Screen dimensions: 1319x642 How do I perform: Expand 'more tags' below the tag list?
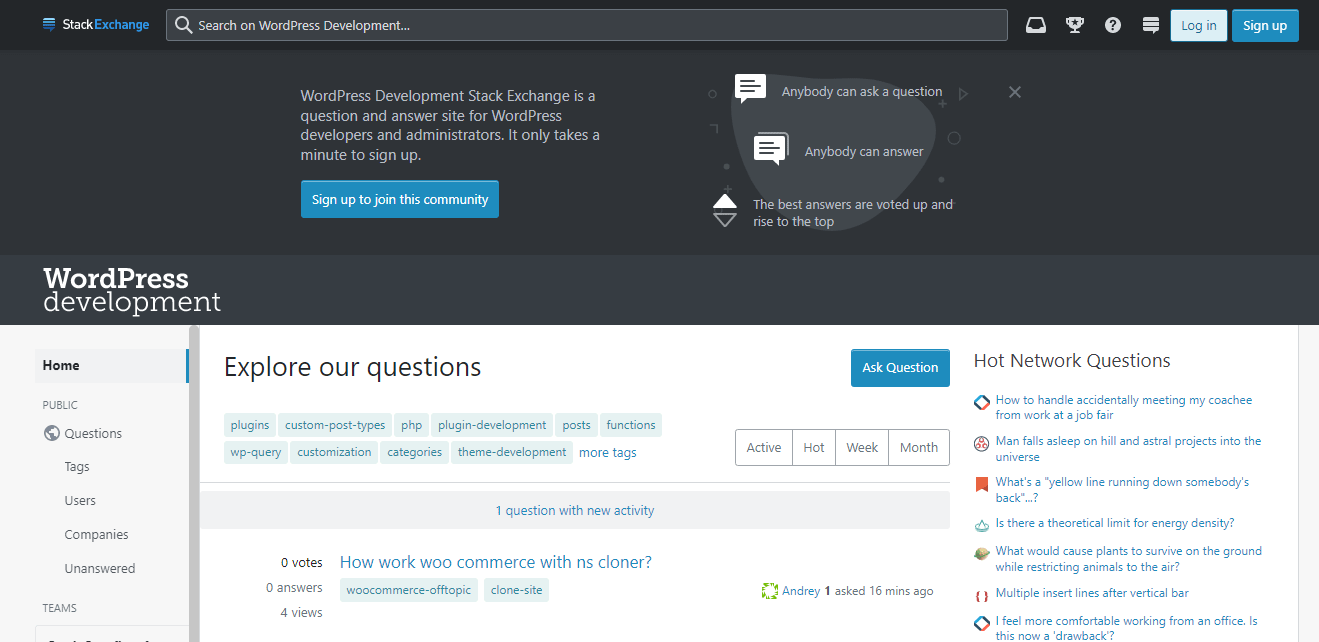pyautogui.click(x=607, y=452)
